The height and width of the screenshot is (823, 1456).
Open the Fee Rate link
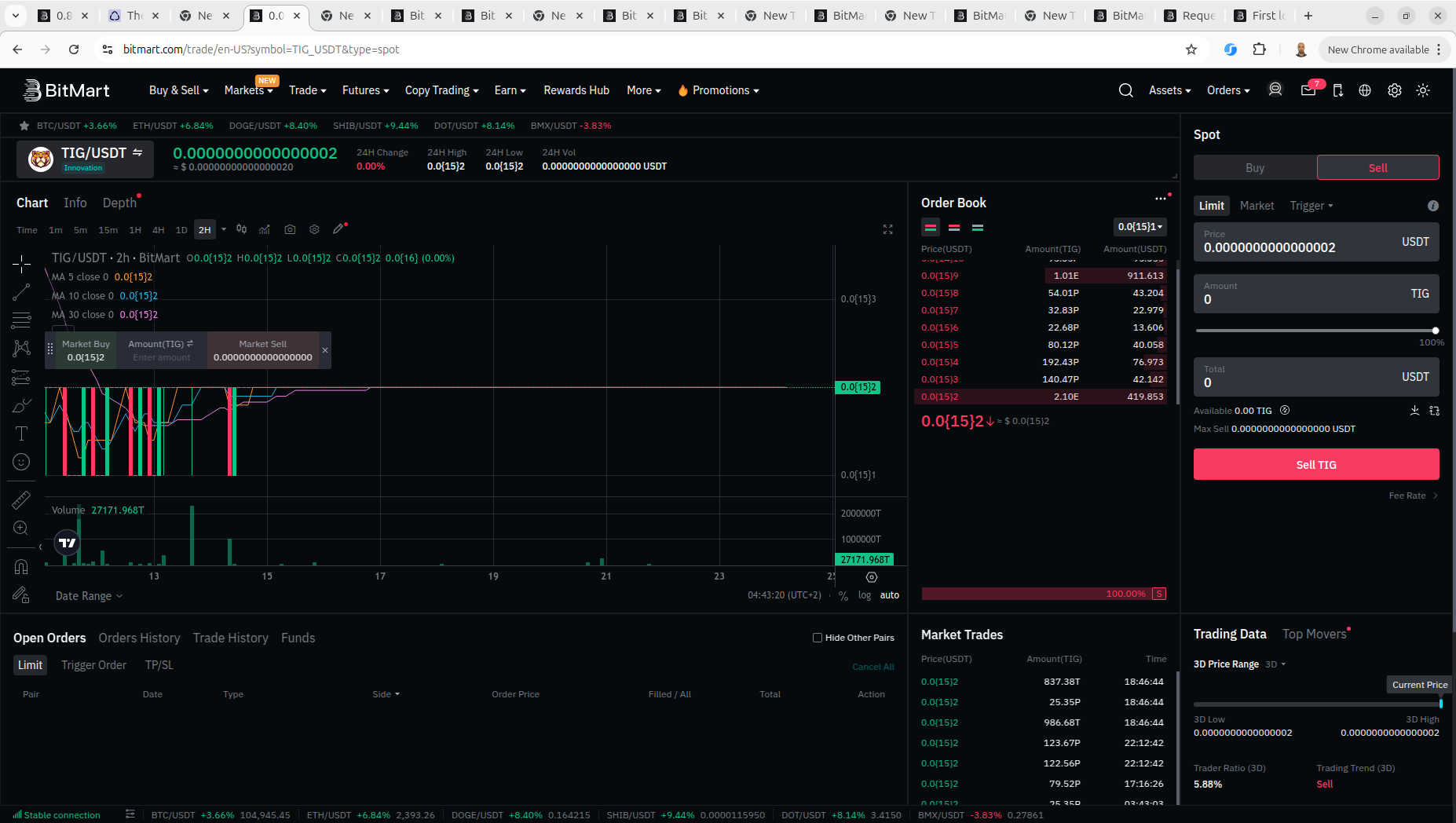coord(1413,496)
